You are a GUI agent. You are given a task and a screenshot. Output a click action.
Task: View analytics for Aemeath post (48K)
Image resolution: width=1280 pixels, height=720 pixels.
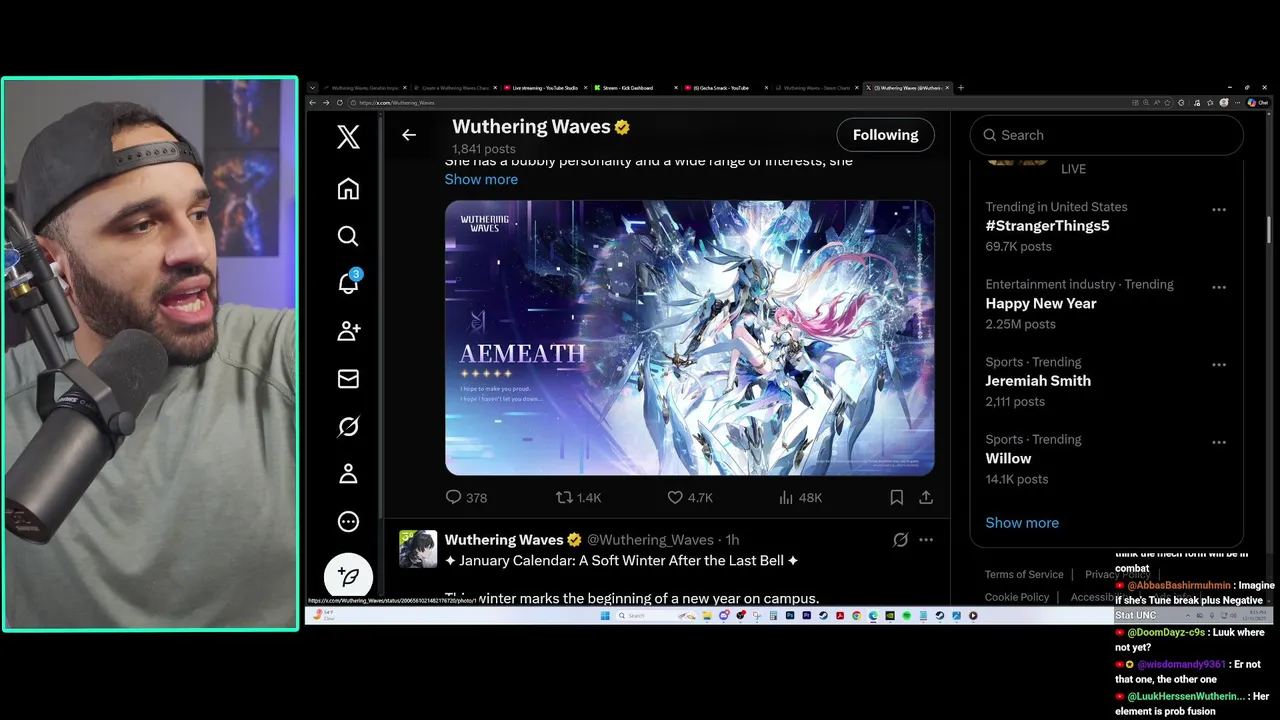(x=800, y=497)
